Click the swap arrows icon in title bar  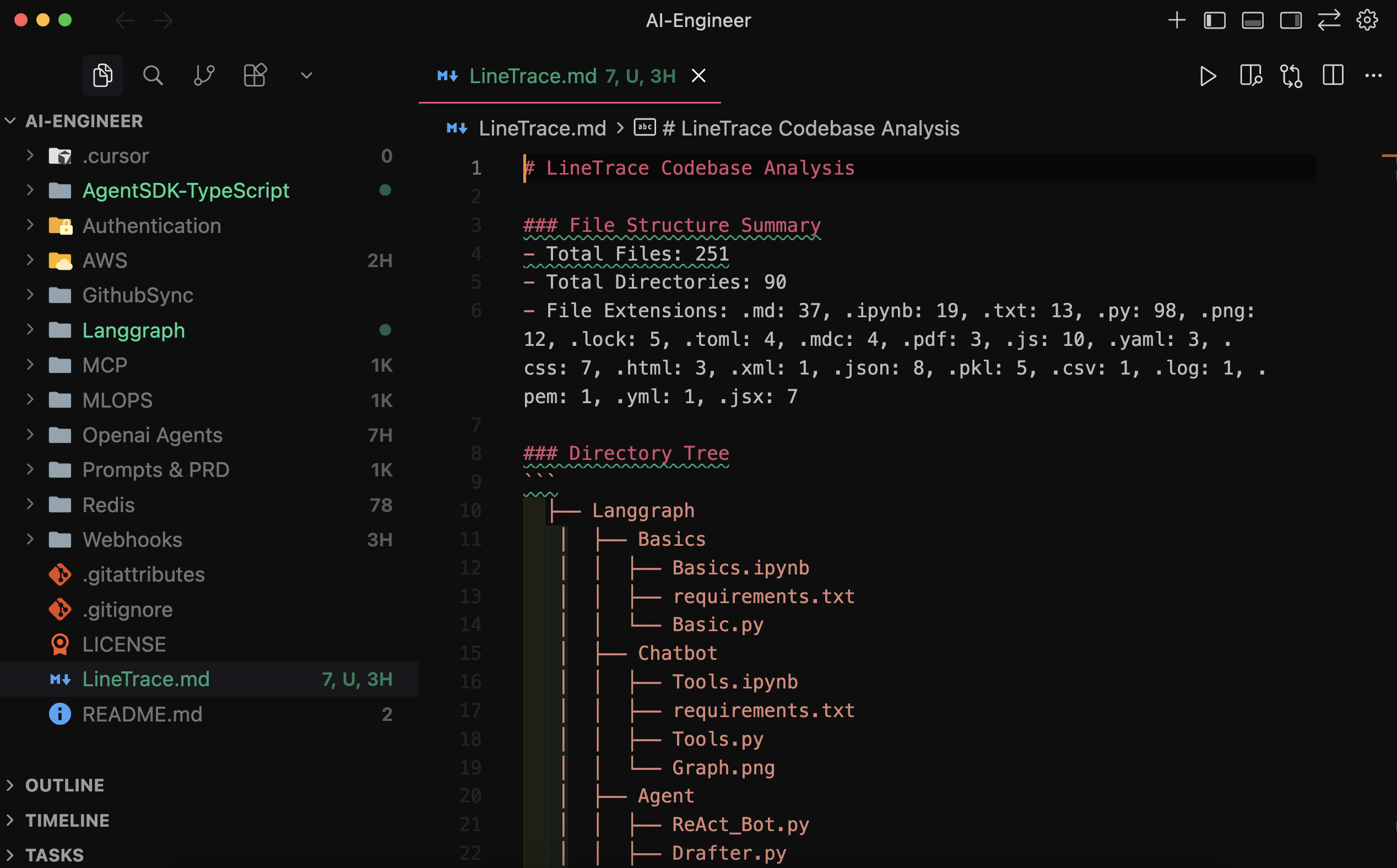click(1329, 21)
